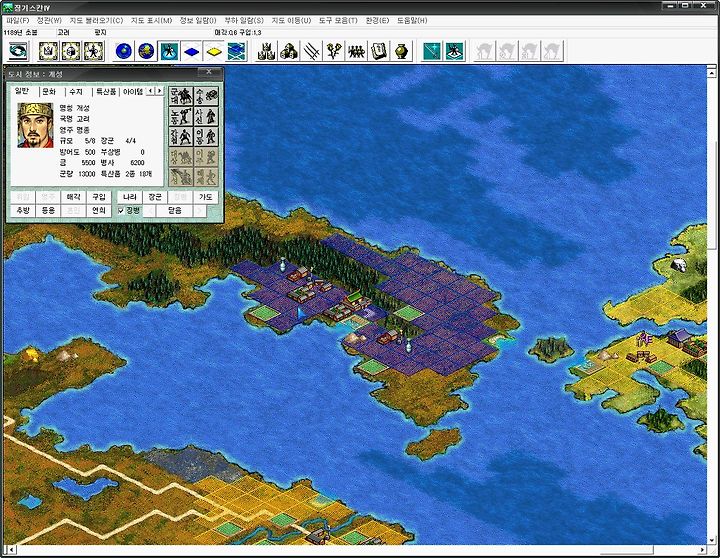
Task: Switch to the 수지 tab
Action: pos(76,92)
